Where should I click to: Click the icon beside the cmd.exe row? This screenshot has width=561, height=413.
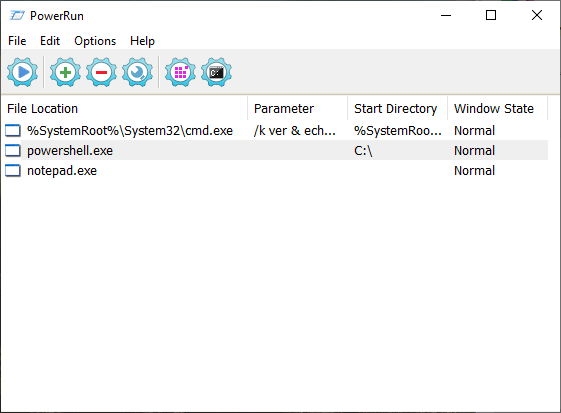click(13, 131)
